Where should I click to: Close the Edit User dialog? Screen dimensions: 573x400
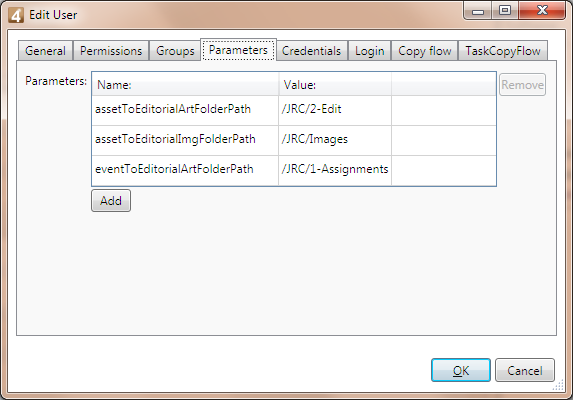(x=542, y=11)
